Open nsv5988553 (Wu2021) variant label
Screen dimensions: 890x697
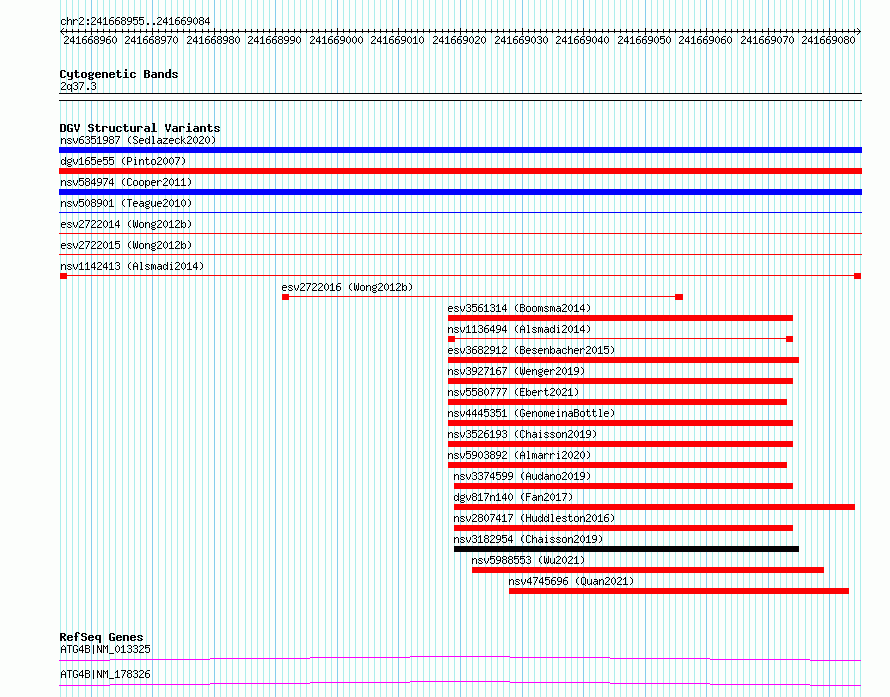coord(528,560)
